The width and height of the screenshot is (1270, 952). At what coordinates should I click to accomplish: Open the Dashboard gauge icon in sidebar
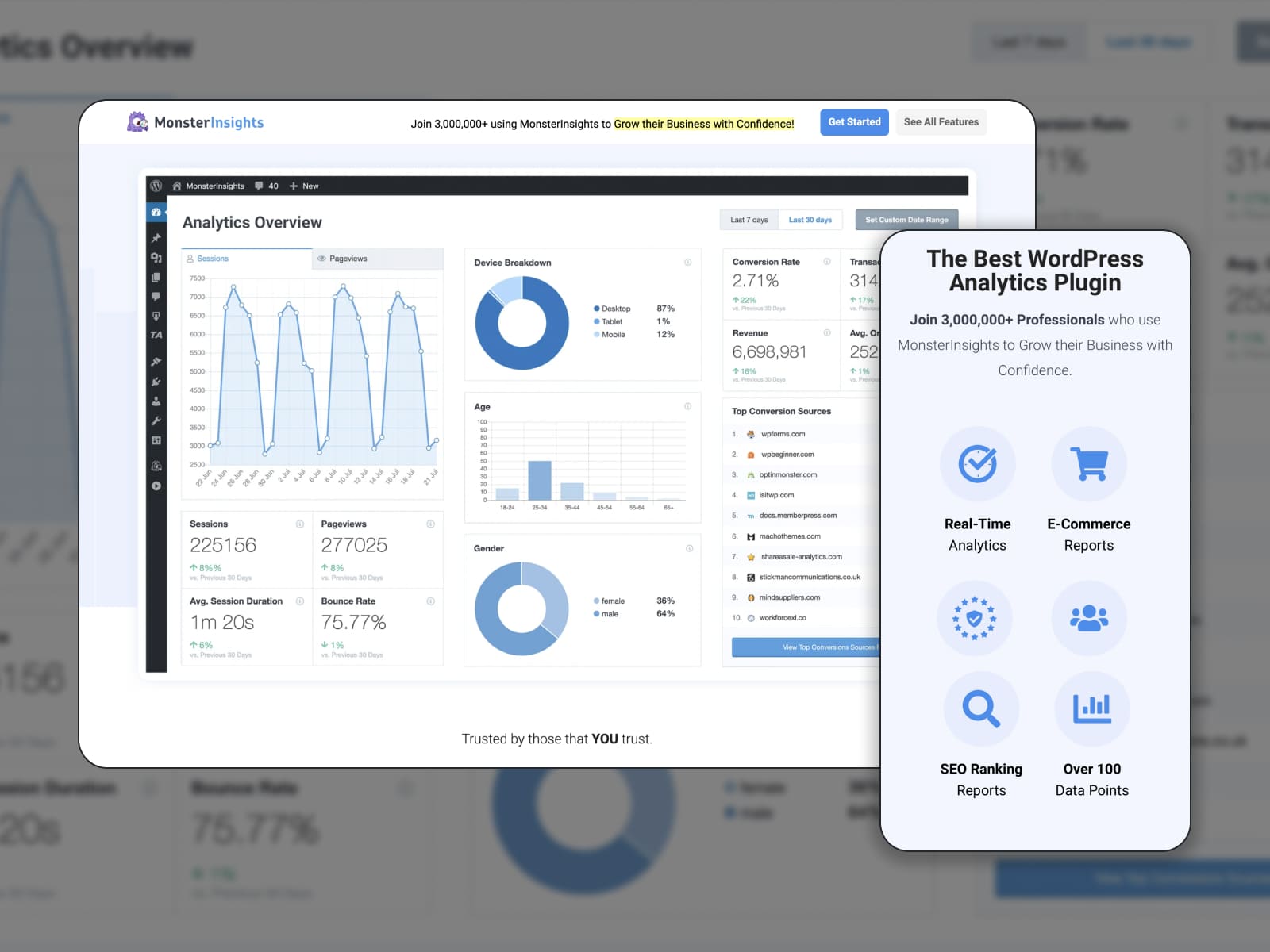pyautogui.click(x=156, y=213)
